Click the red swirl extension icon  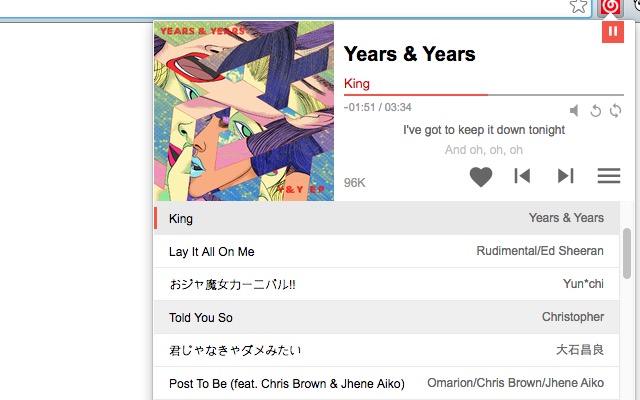609,7
